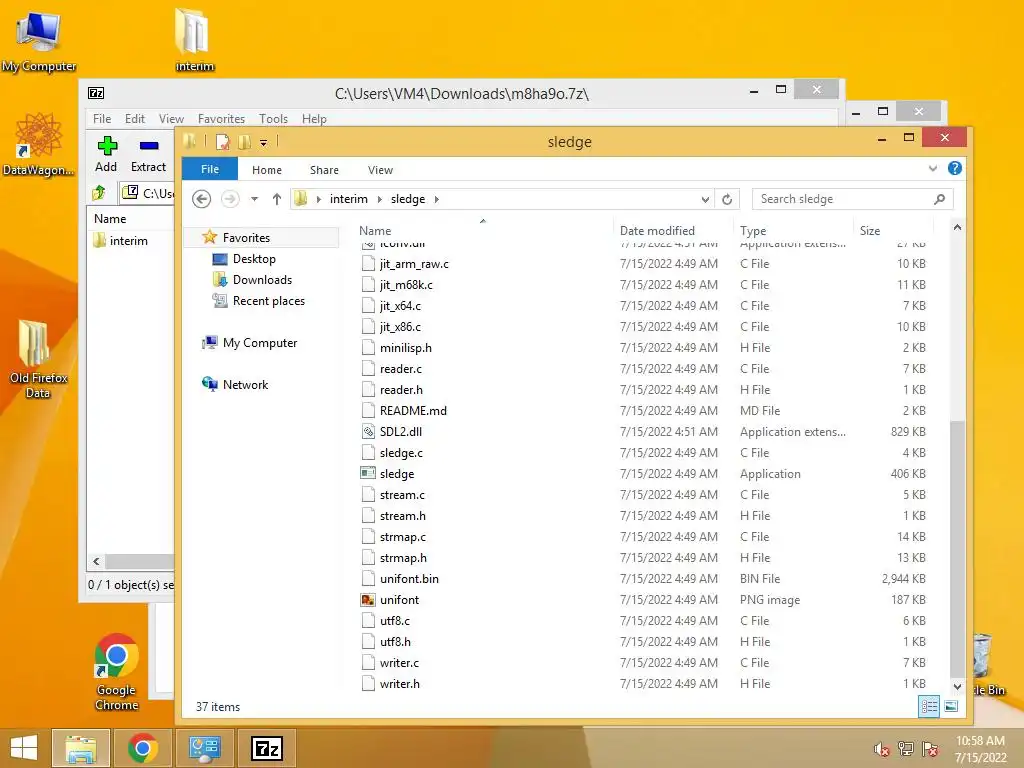Click 7-Zip horizontal scroll left arrow

[x=97, y=561]
